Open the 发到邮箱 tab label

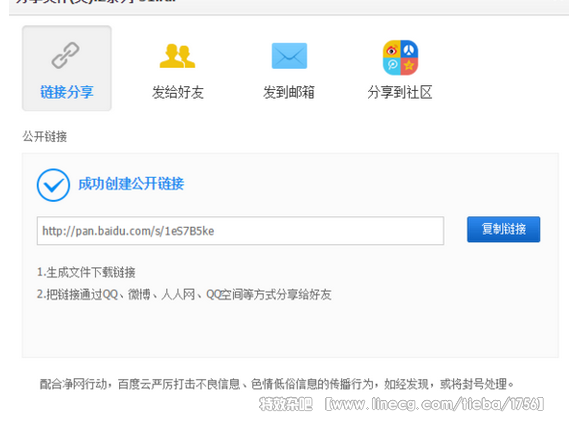click(289, 92)
